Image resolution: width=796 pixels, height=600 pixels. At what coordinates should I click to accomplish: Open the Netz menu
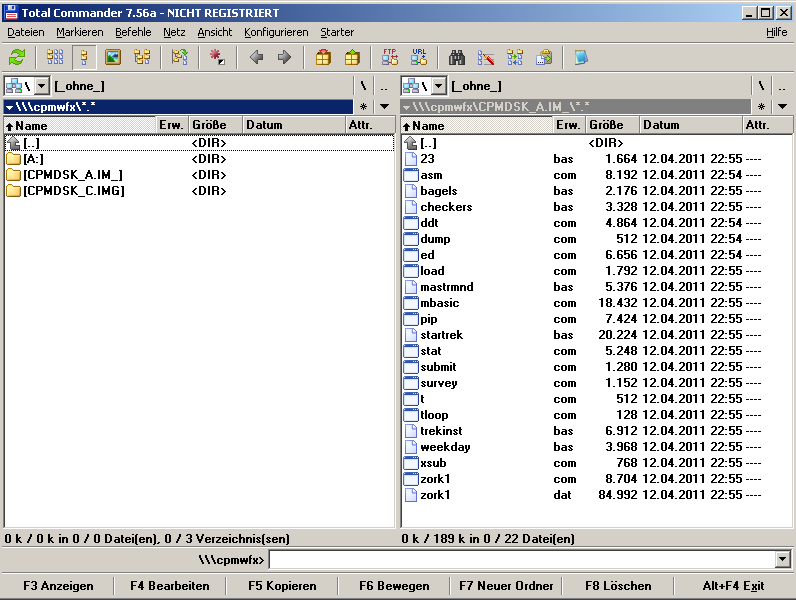(x=174, y=32)
